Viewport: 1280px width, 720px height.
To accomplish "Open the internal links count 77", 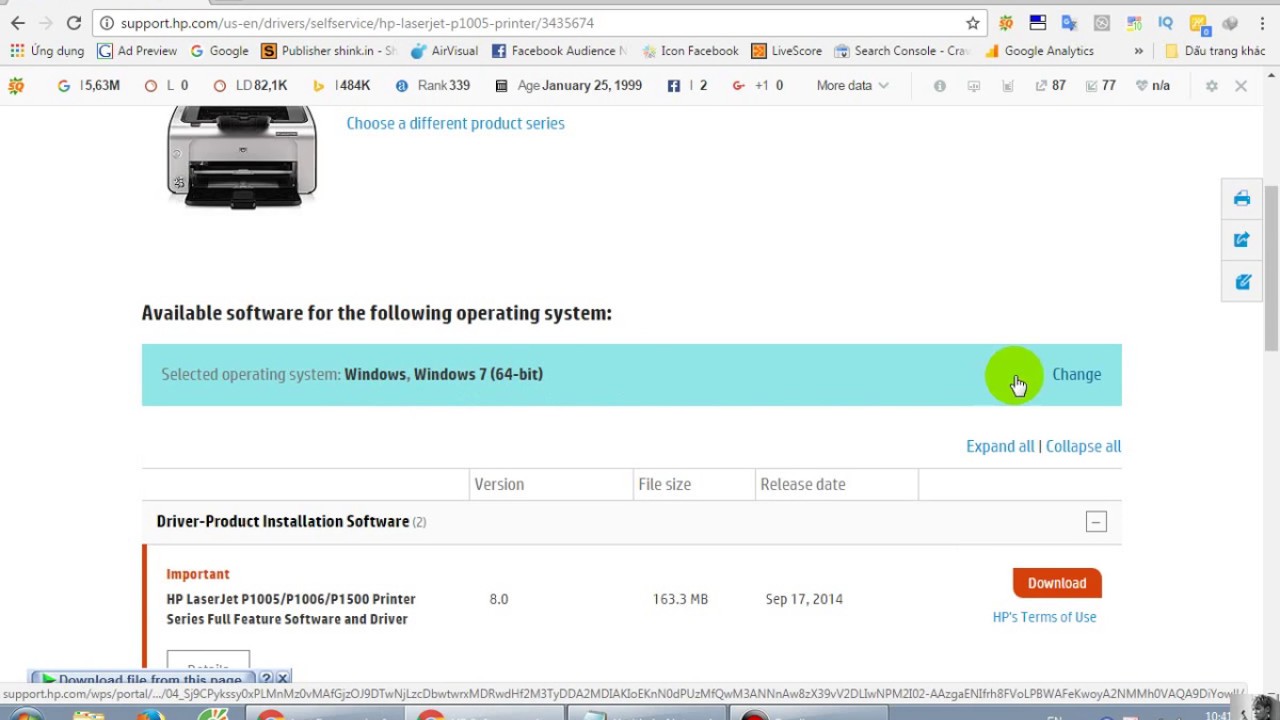I will (x=1101, y=86).
